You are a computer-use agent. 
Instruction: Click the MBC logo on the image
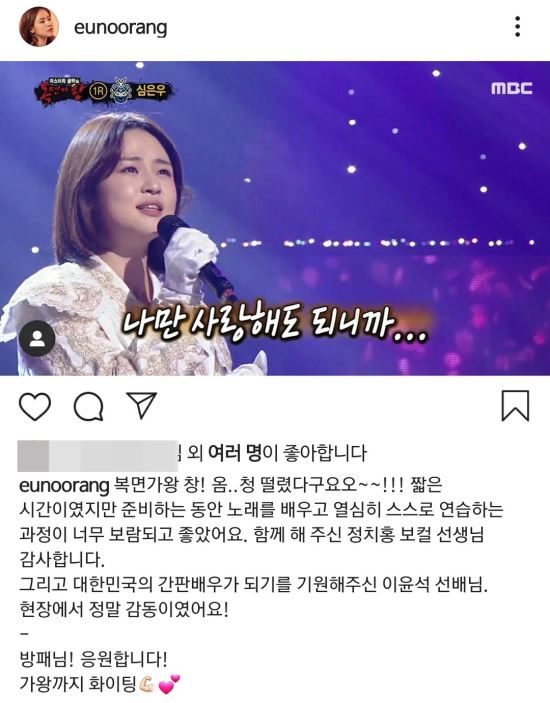512,88
